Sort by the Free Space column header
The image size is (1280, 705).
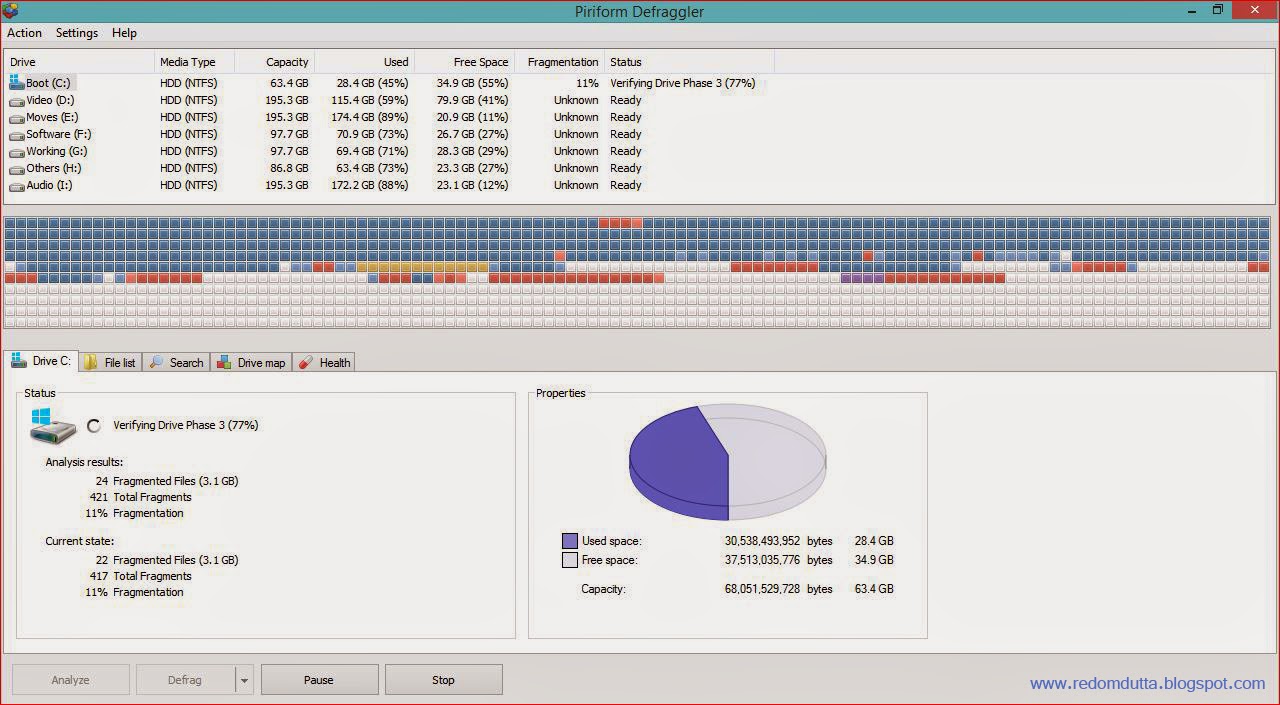click(x=464, y=62)
